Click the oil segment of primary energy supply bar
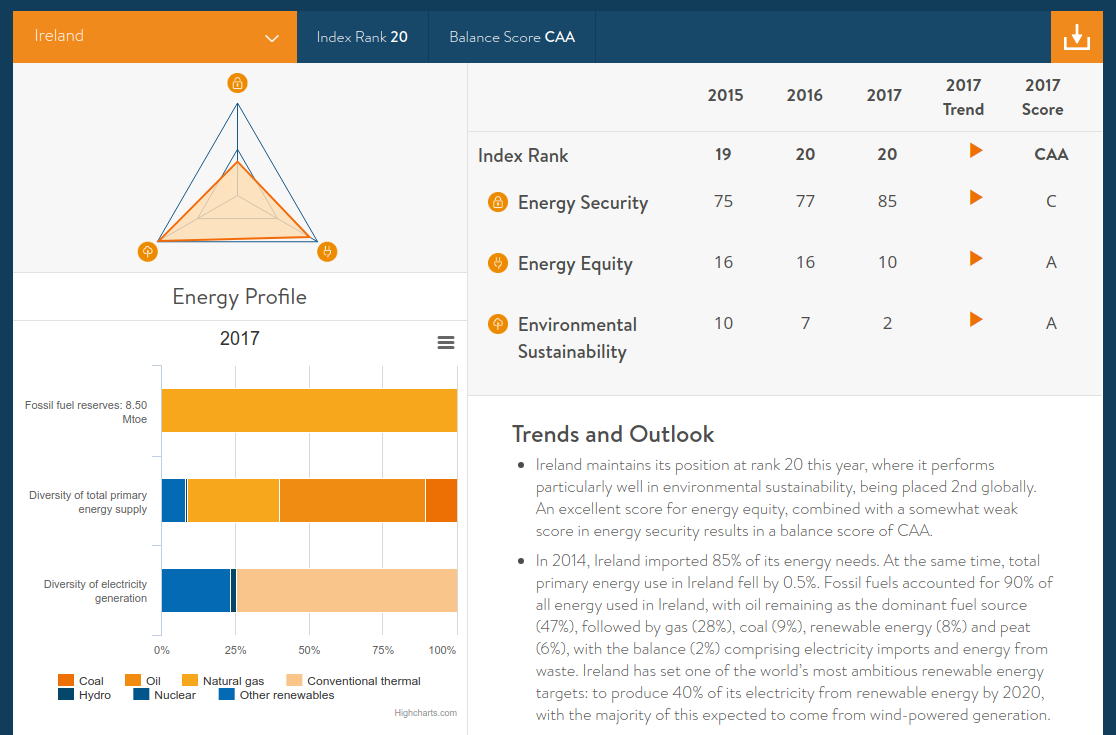This screenshot has width=1116, height=735. (x=352, y=501)
